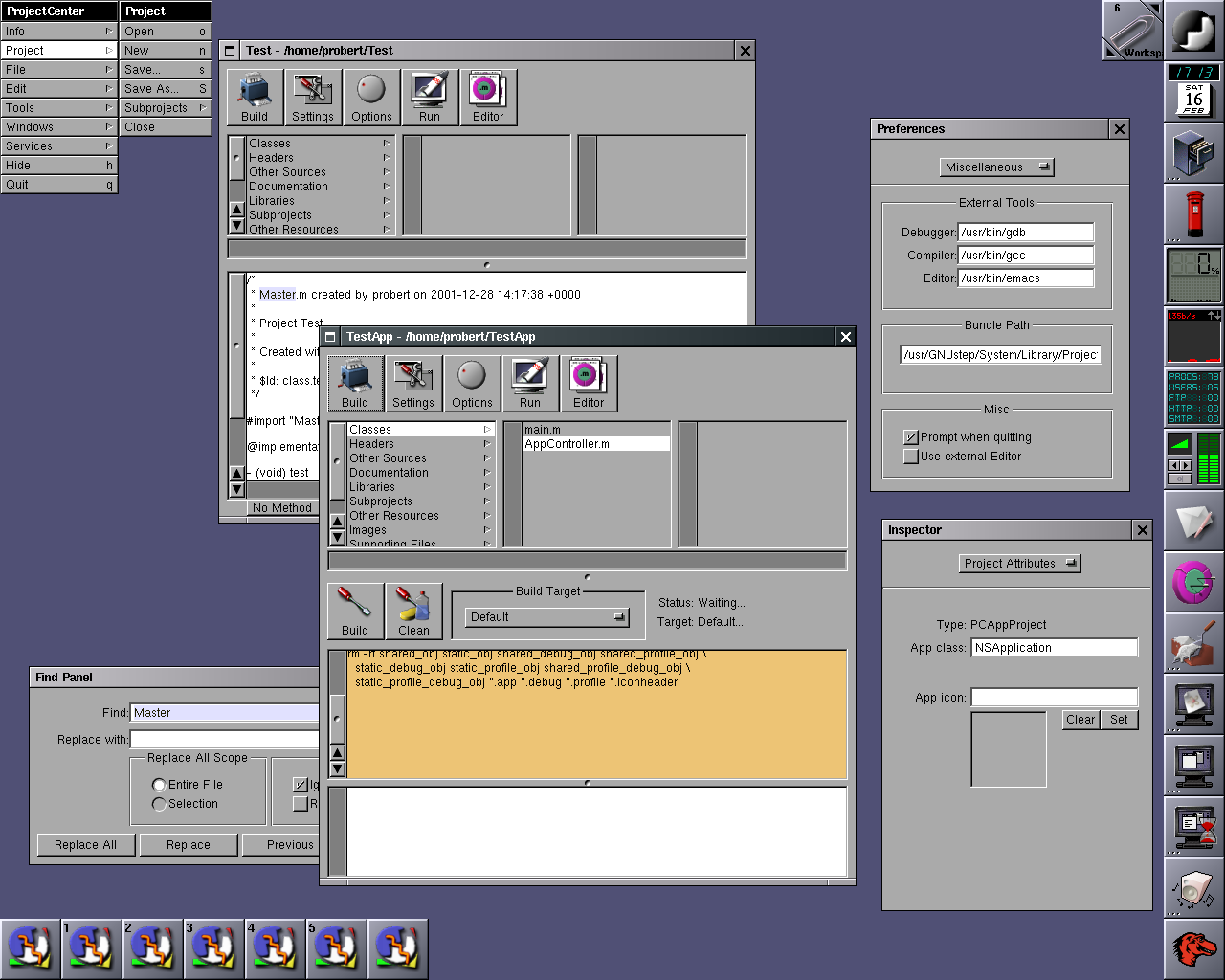Open the Tools menu in ProjectCenter
1225x980 pixels.
[58, 108]
